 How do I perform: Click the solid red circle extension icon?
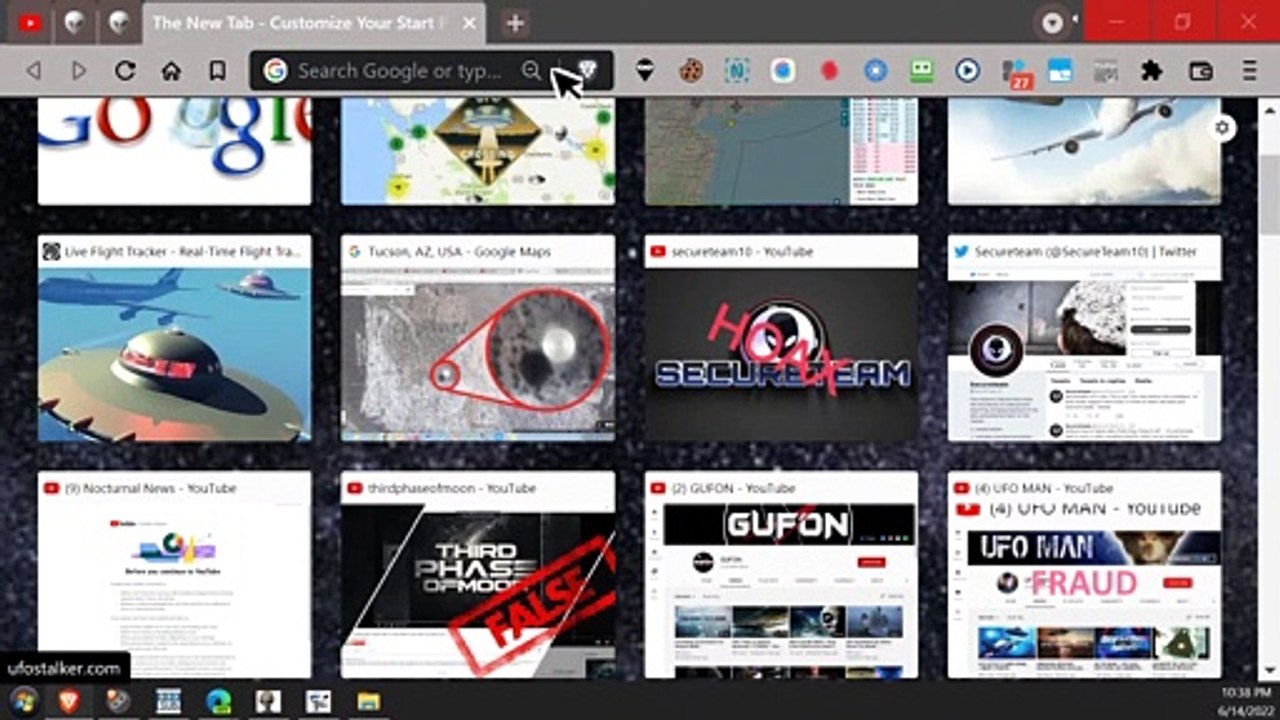coord(829,70)
